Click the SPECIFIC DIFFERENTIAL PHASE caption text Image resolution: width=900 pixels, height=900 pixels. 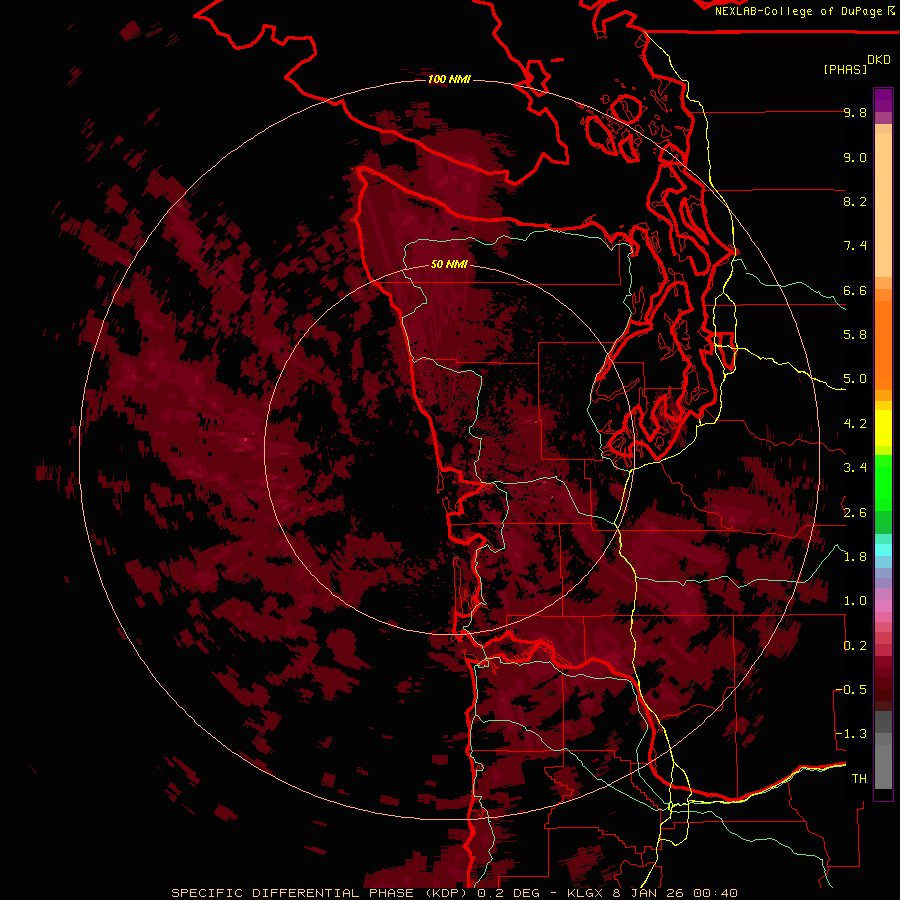(x=292, y=893)
